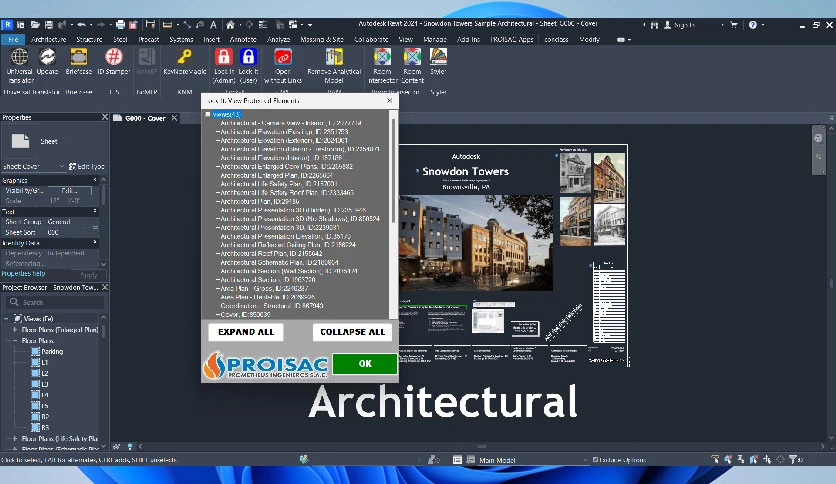Run the Room Intersector tool
The width and height of the screenshot is (836, 484).
(x=382, y=57)
